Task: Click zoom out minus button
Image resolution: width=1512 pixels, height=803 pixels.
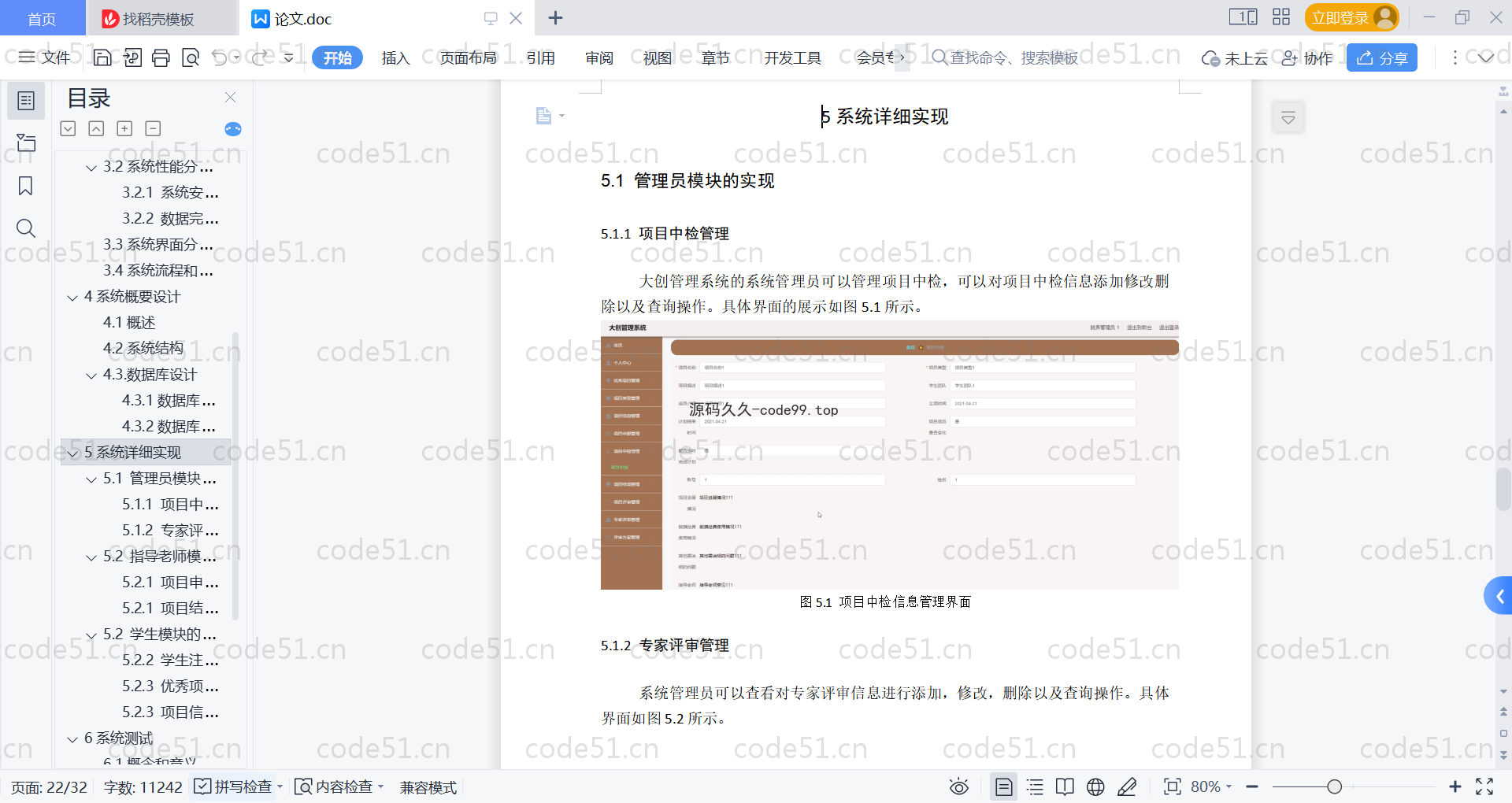Action: [1252, 786]
